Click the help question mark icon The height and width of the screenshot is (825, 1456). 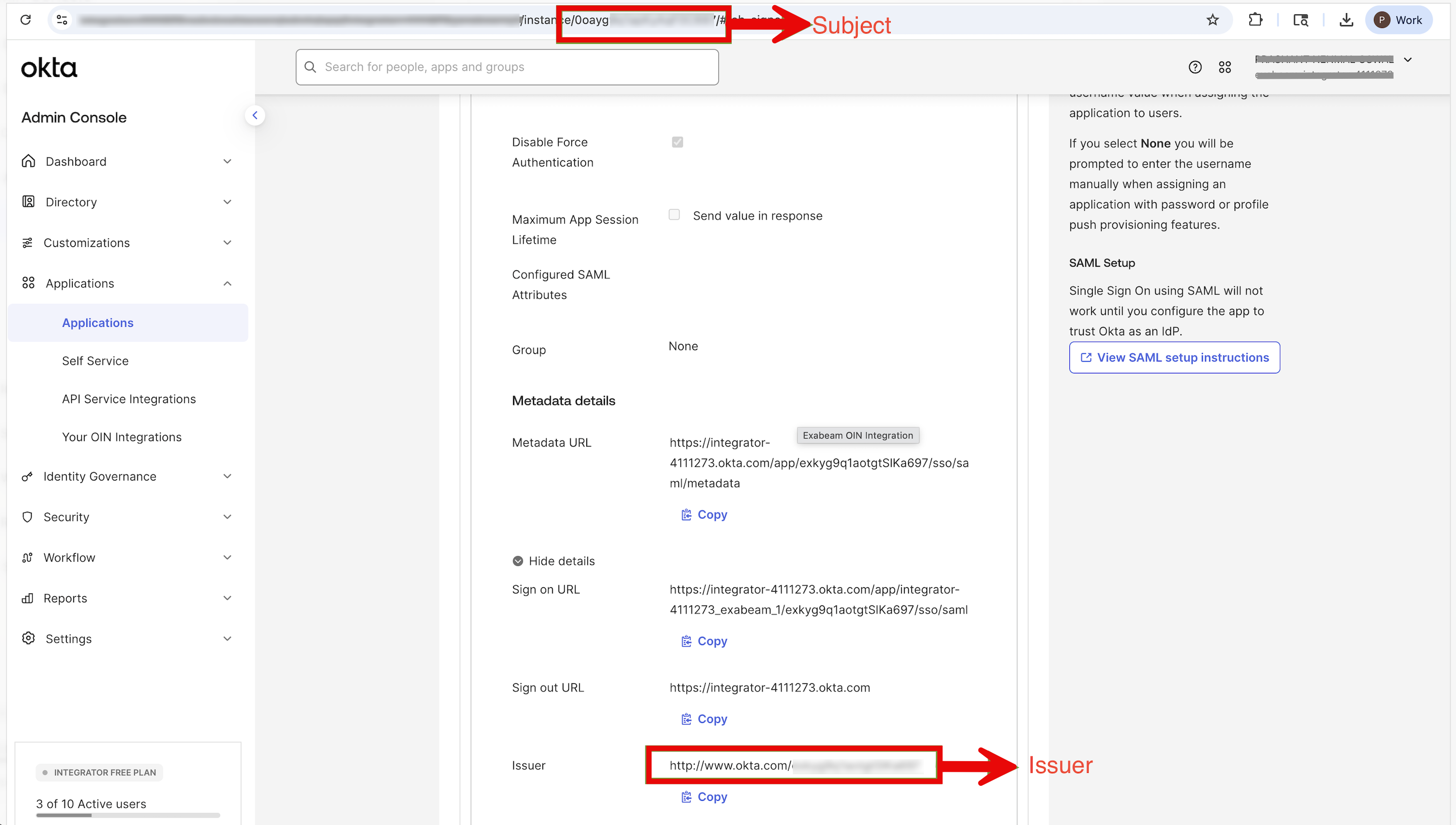tap(1195, 67)
